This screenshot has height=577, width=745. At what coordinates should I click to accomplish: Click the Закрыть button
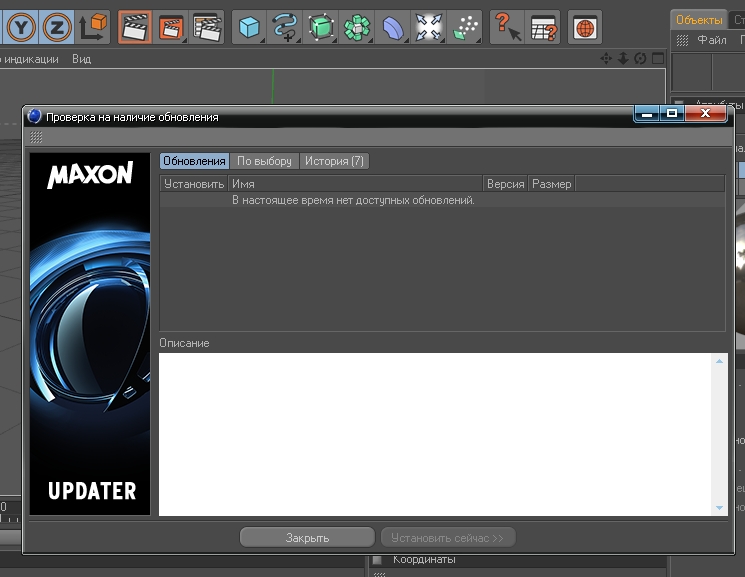click(307, 538)
